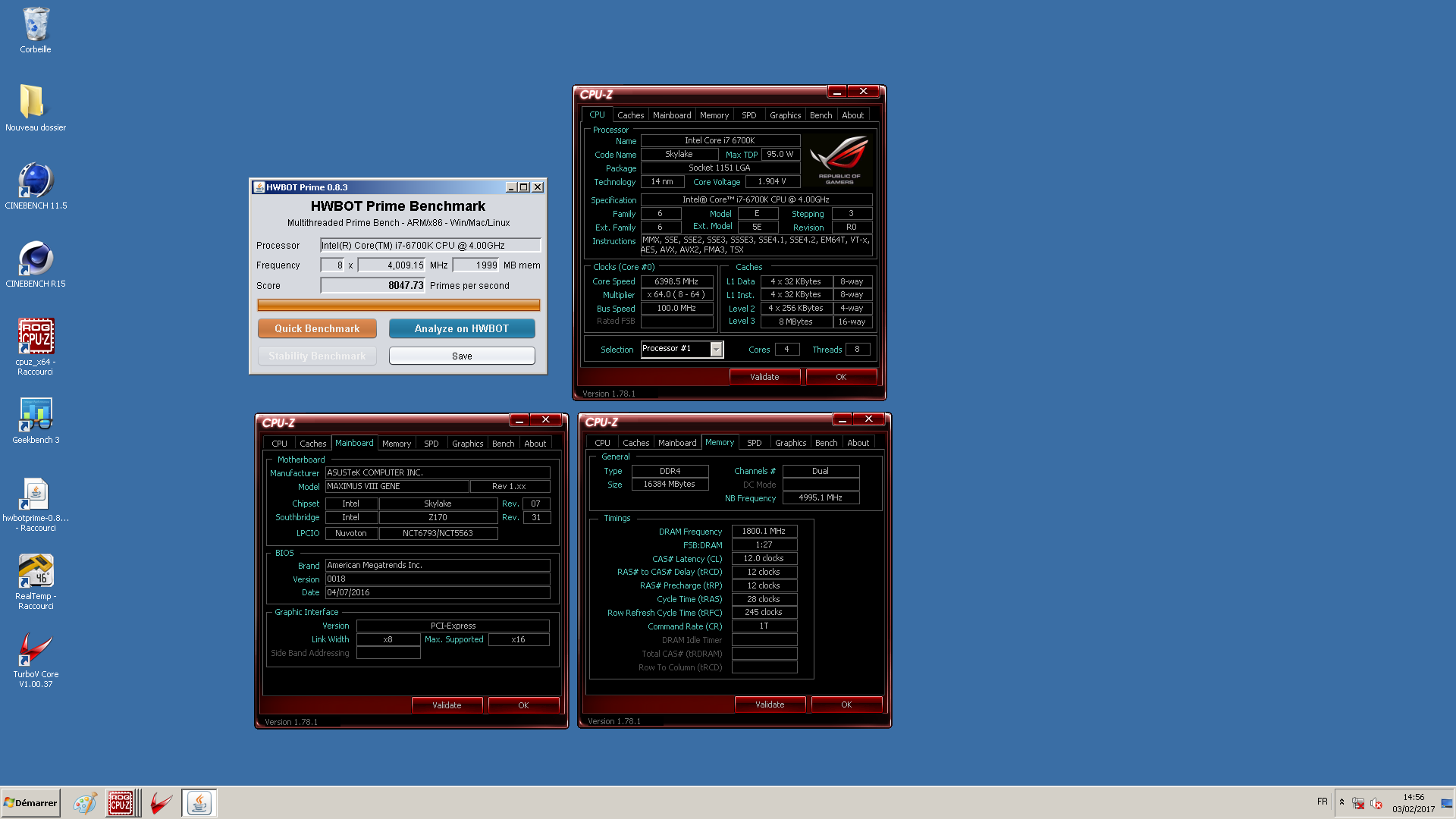Screen dimensions: 1456x819
Task: Click the HWBOT Prime title bar Java icon
Action: (259, 187)
